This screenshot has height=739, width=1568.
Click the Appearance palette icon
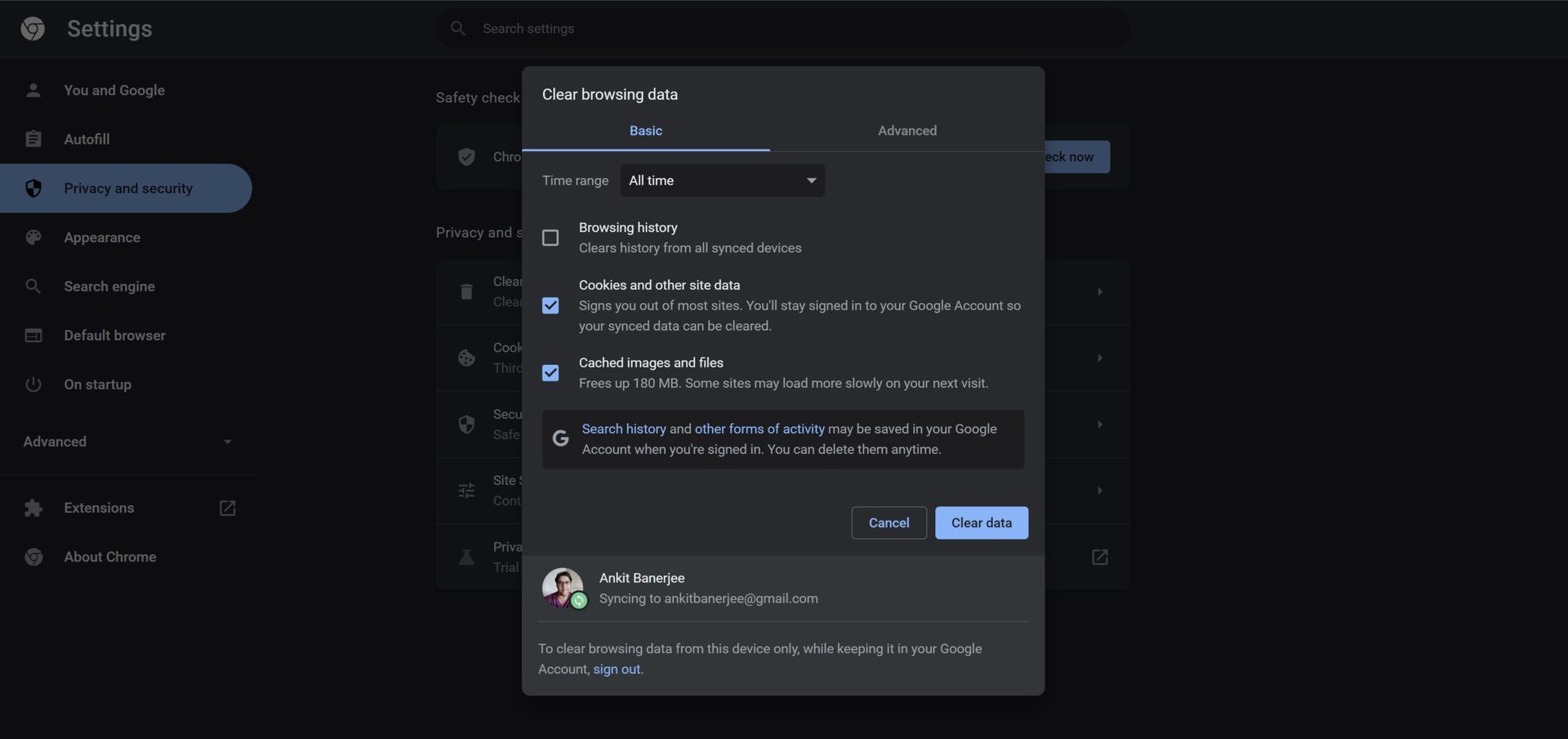(x=33, y=238)
